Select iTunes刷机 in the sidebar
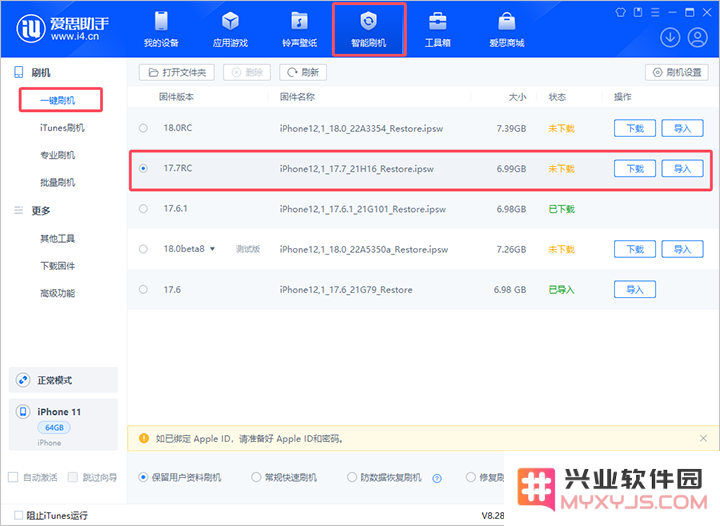 point(62,128)
